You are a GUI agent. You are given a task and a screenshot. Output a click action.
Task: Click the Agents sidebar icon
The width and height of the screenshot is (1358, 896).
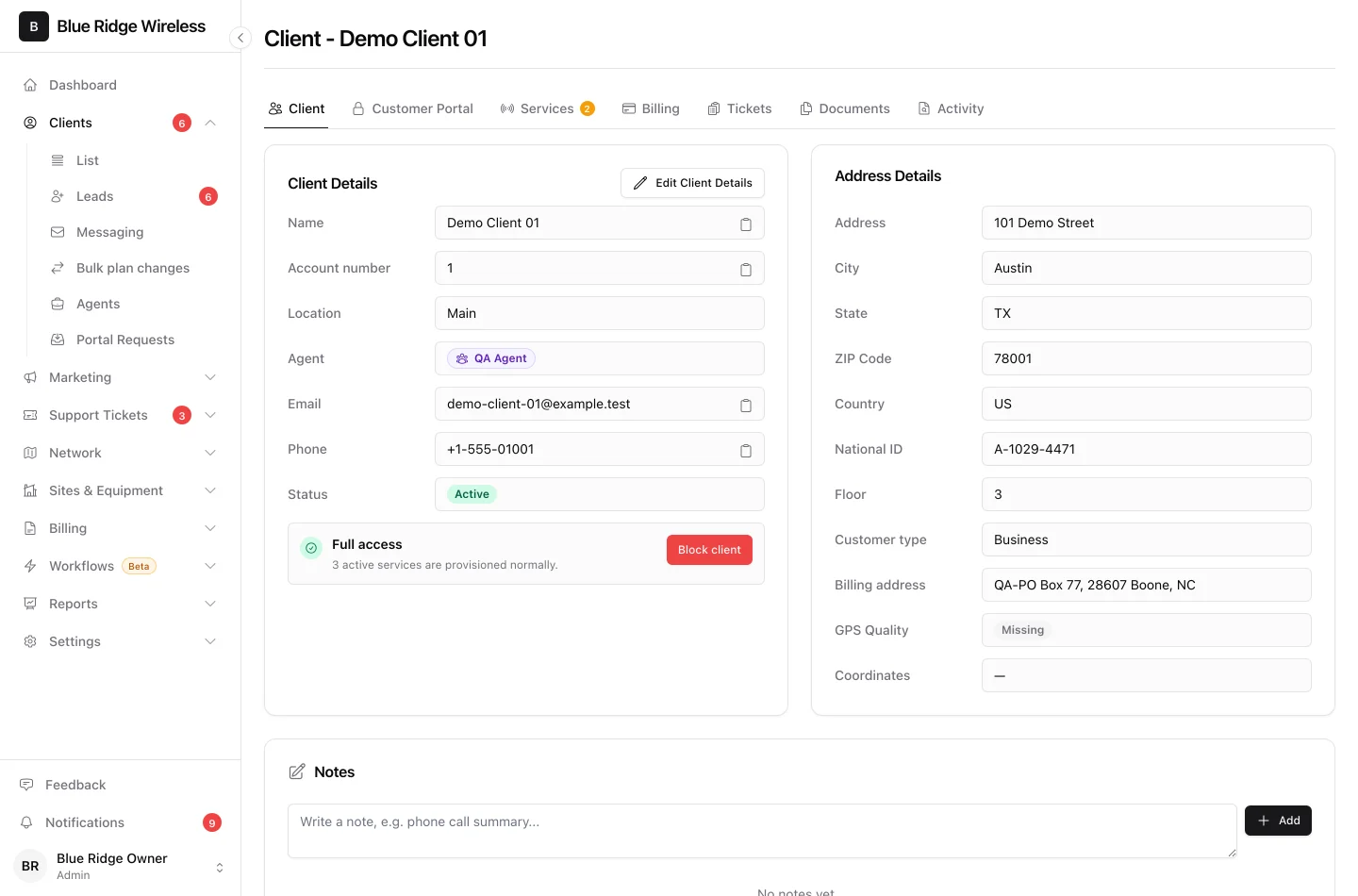tap(58, 304)
